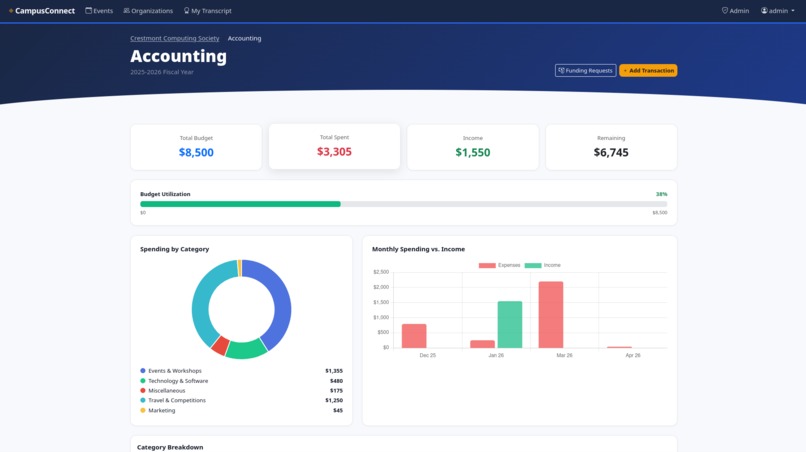Screen dimensions: 806x452
Task: Open Funding Requests
Action: pyautogui.click(x=585, y=70)
